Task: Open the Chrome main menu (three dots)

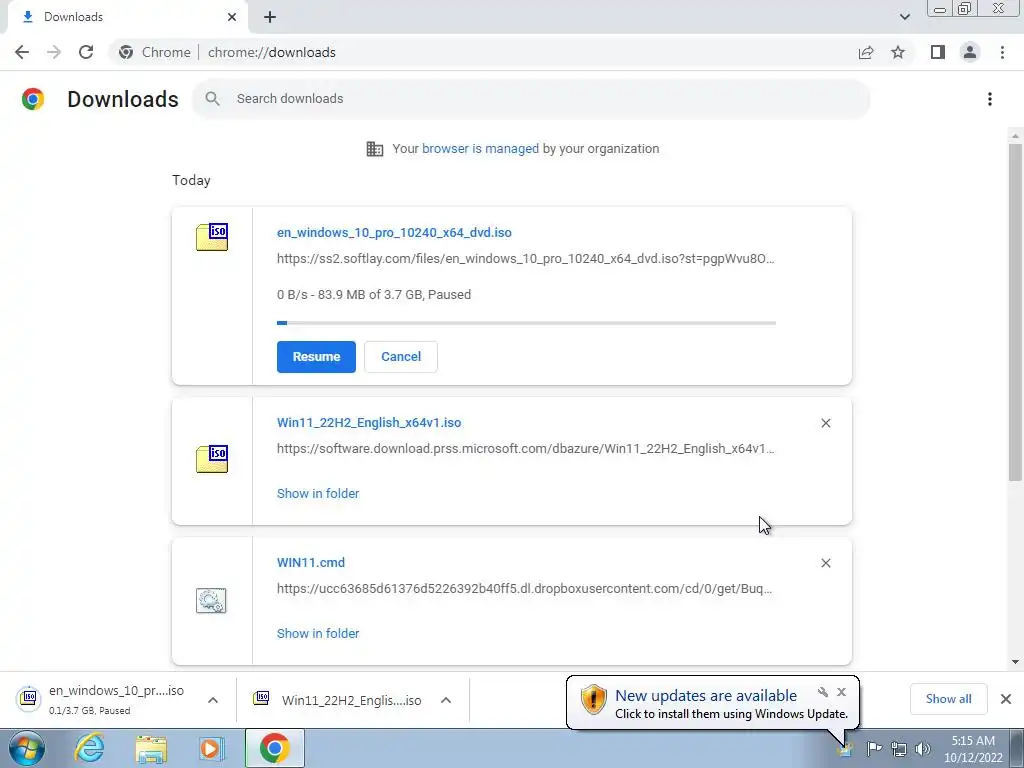Action: [1002, 52]
